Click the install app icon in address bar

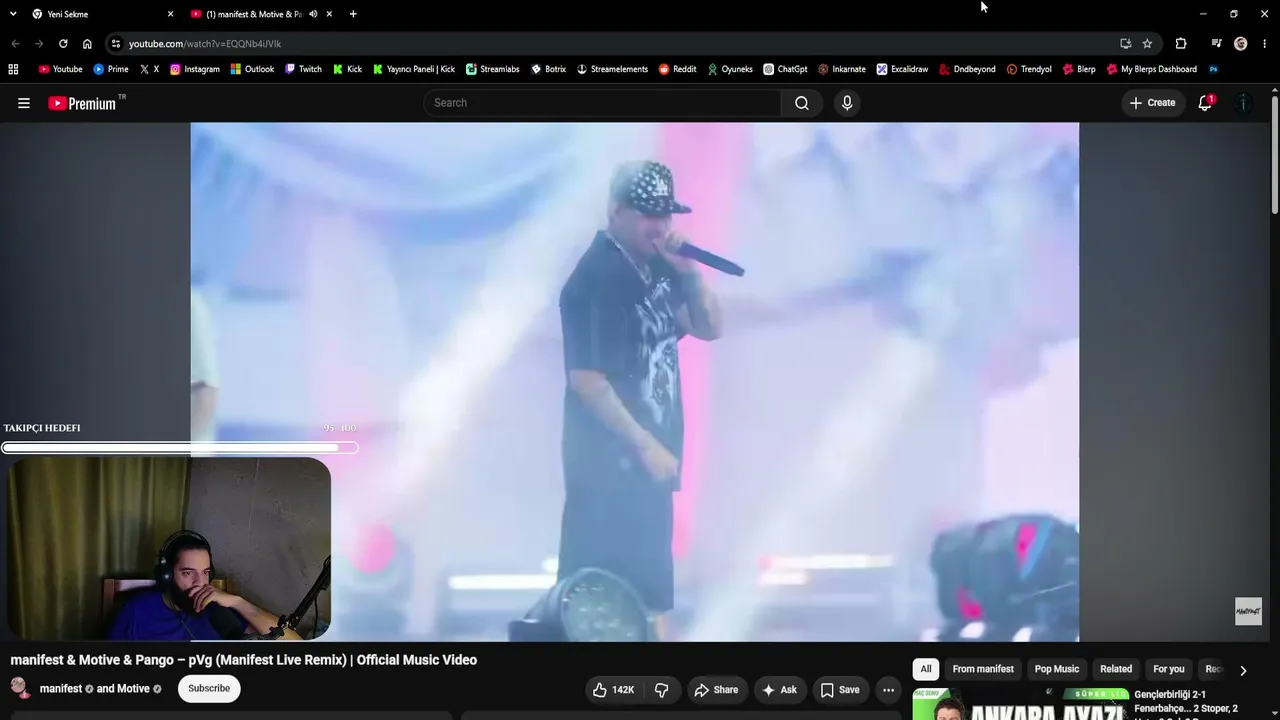[x=1126, y=44]
